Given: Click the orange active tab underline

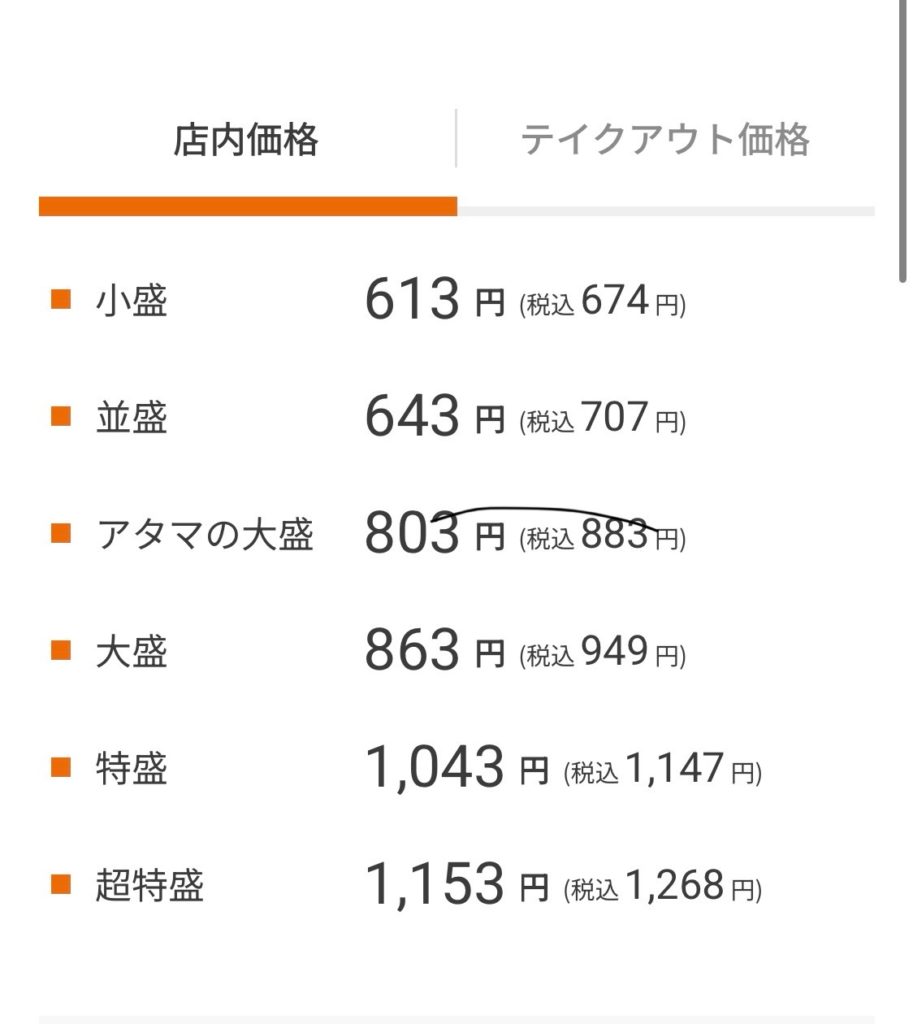Looking at the screenshot, I should [x=248, y=207].
